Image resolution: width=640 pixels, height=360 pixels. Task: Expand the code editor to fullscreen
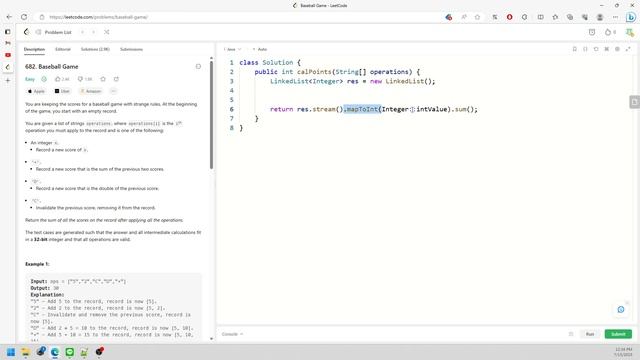pyautogui.click(x=628, y=49)
